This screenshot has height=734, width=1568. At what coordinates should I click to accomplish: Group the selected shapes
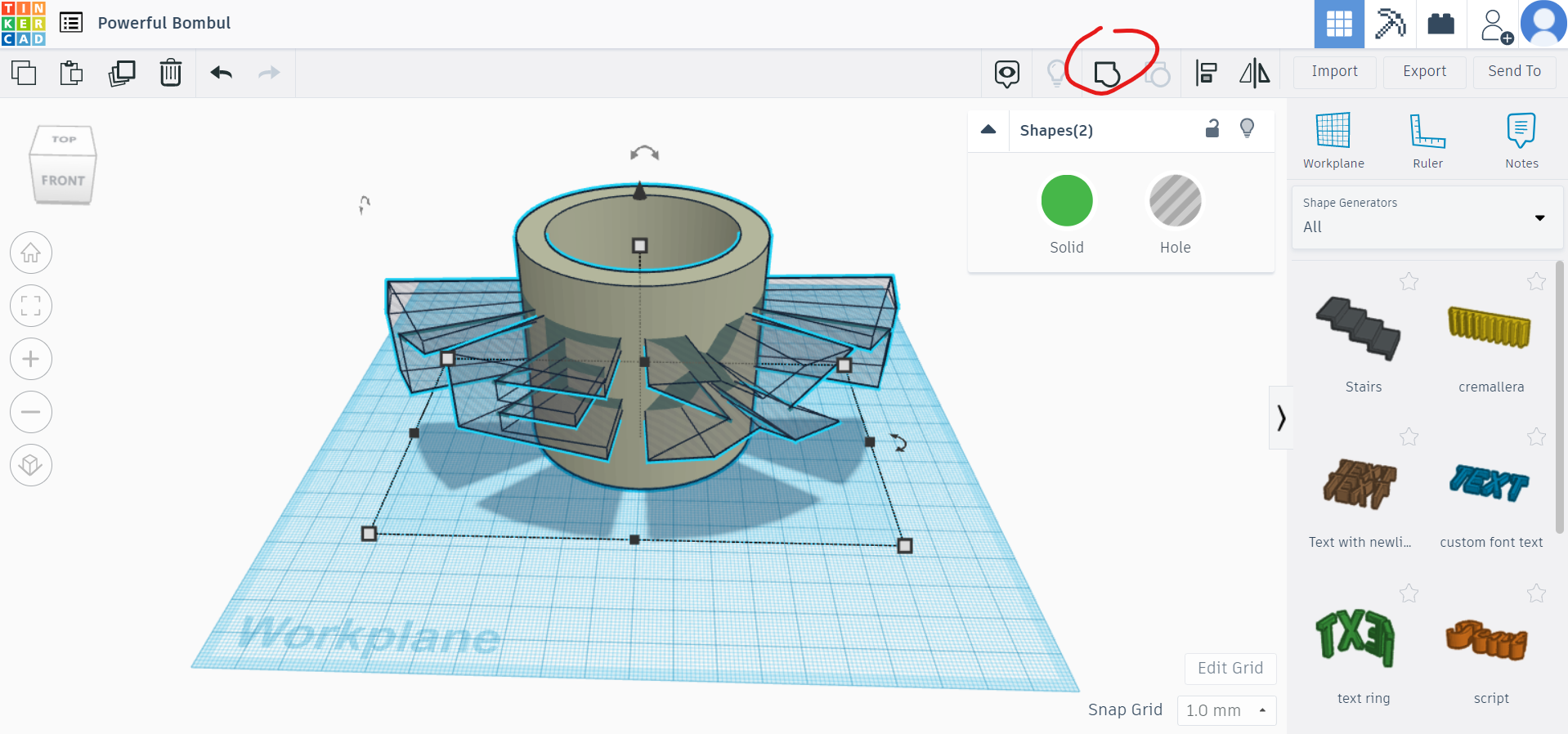[x=1107, y=74]
